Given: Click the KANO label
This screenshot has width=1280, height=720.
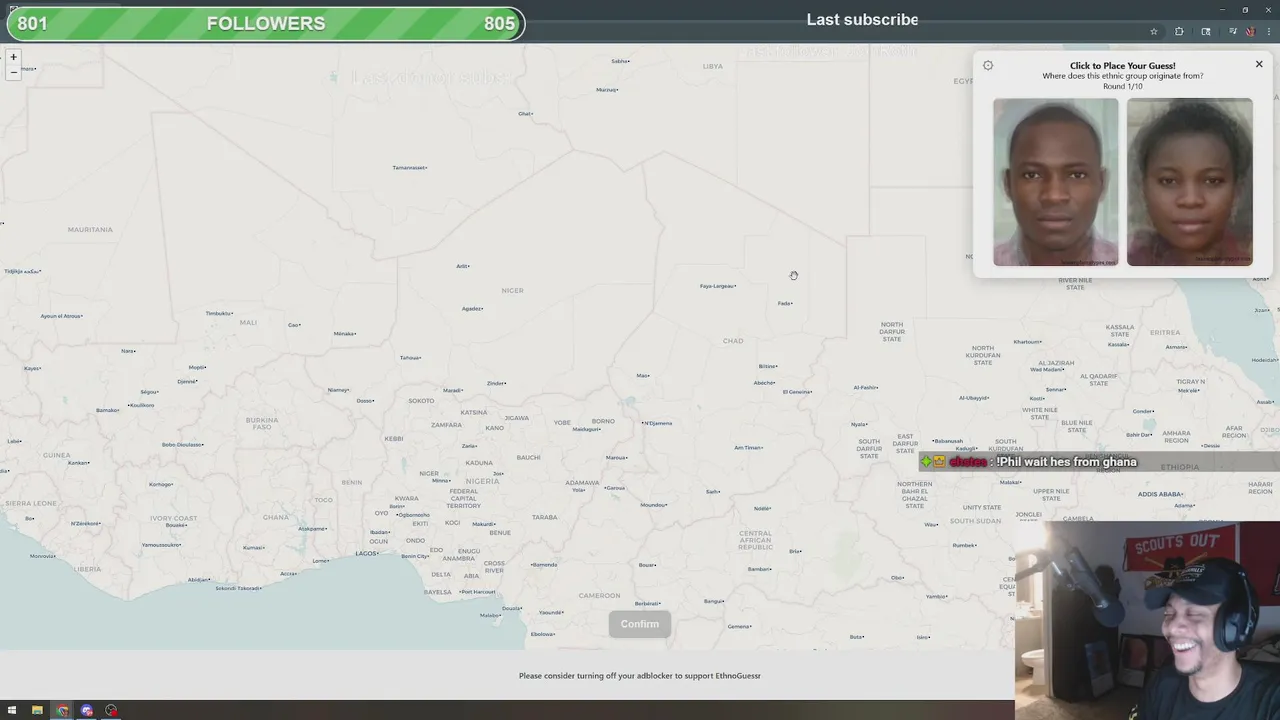Looking at the screenshot, I should [494, 428].
